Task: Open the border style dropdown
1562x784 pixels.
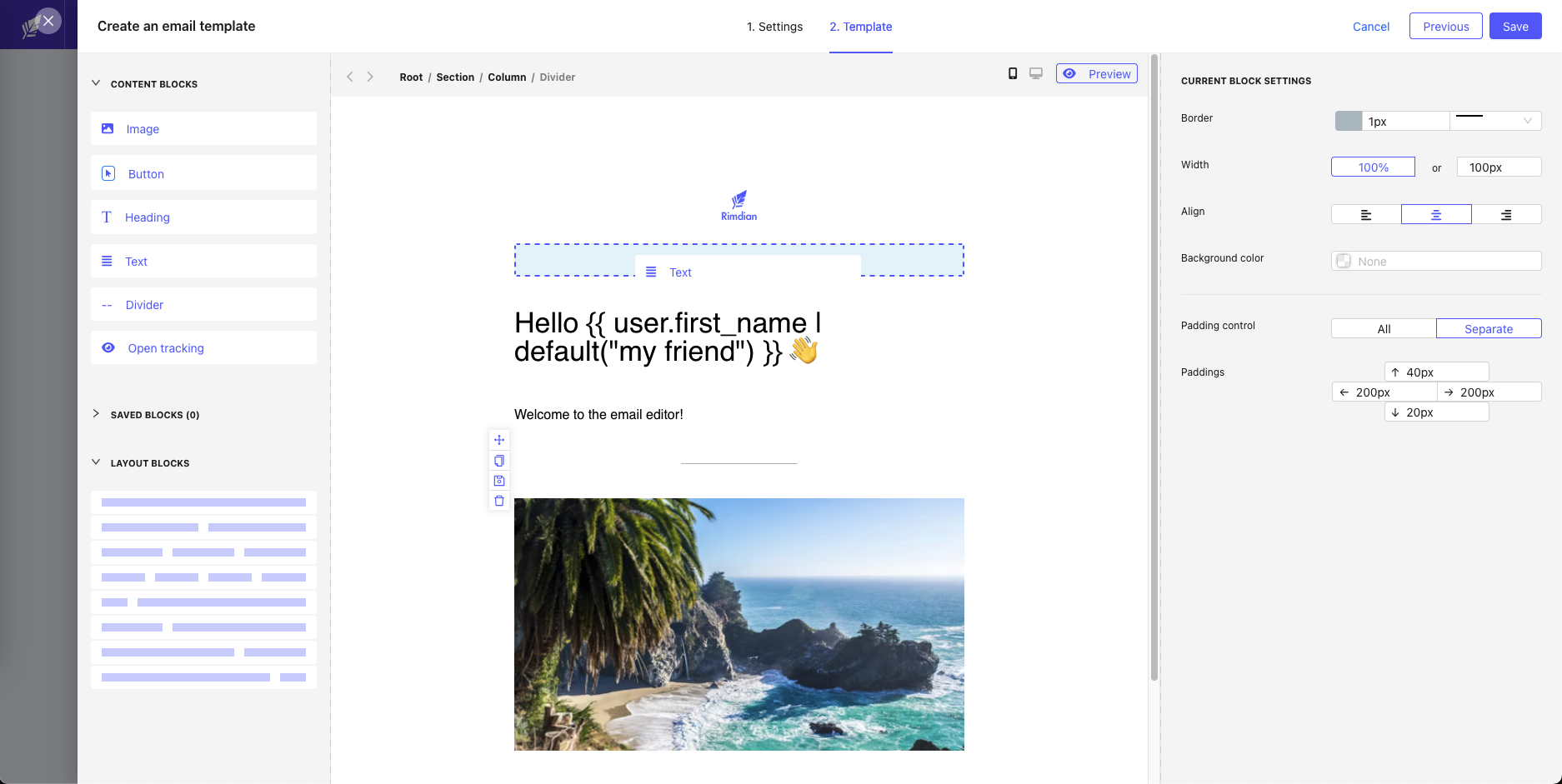Action: pyautogui.click(x=1495, y=121)
